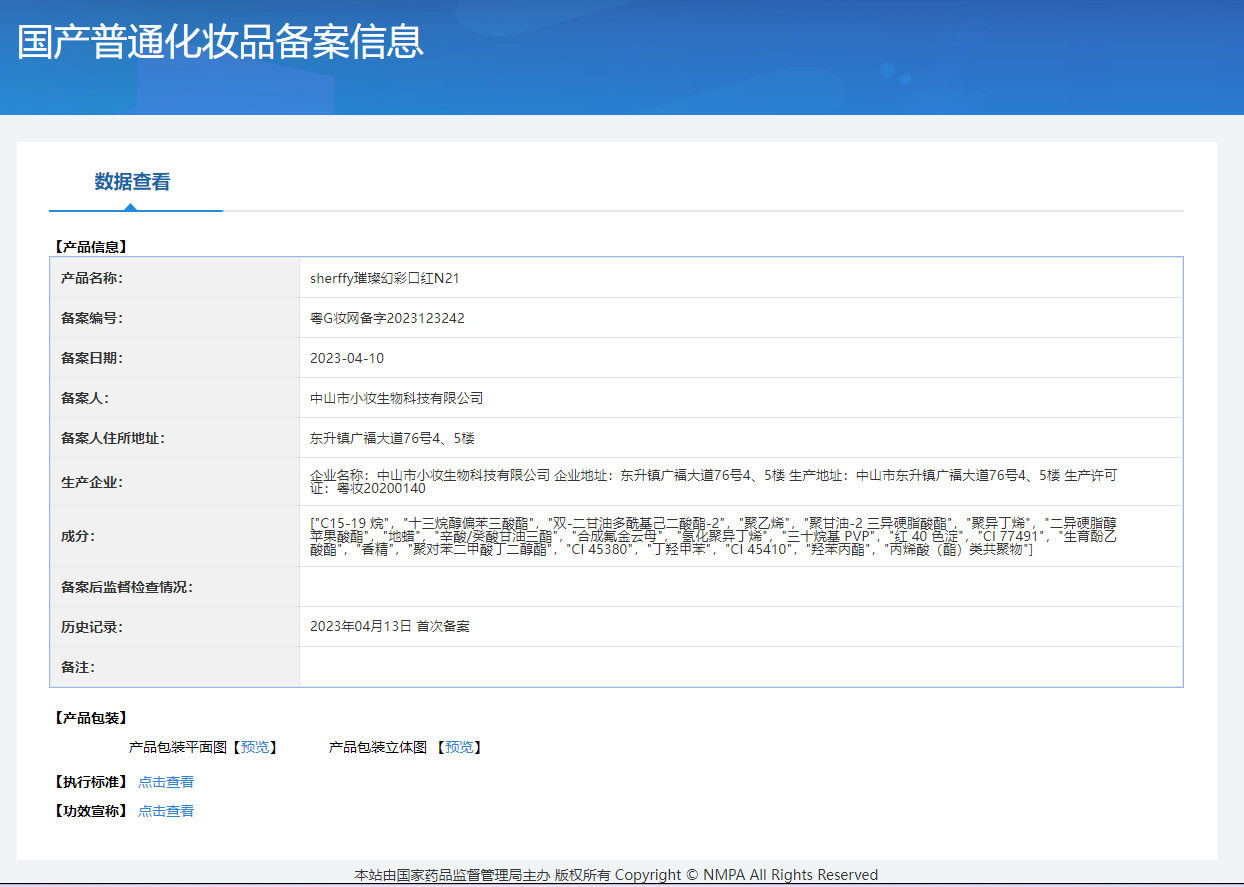The width and height of the screenshot is (1244, 887).
Task: Click the 【执行标准】 label
Action: [x=91, y=782]
